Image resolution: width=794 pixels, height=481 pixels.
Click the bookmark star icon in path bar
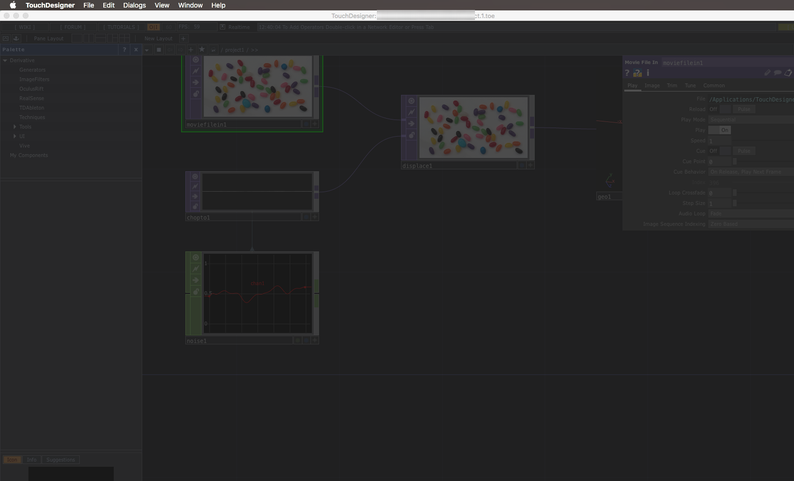202,49
